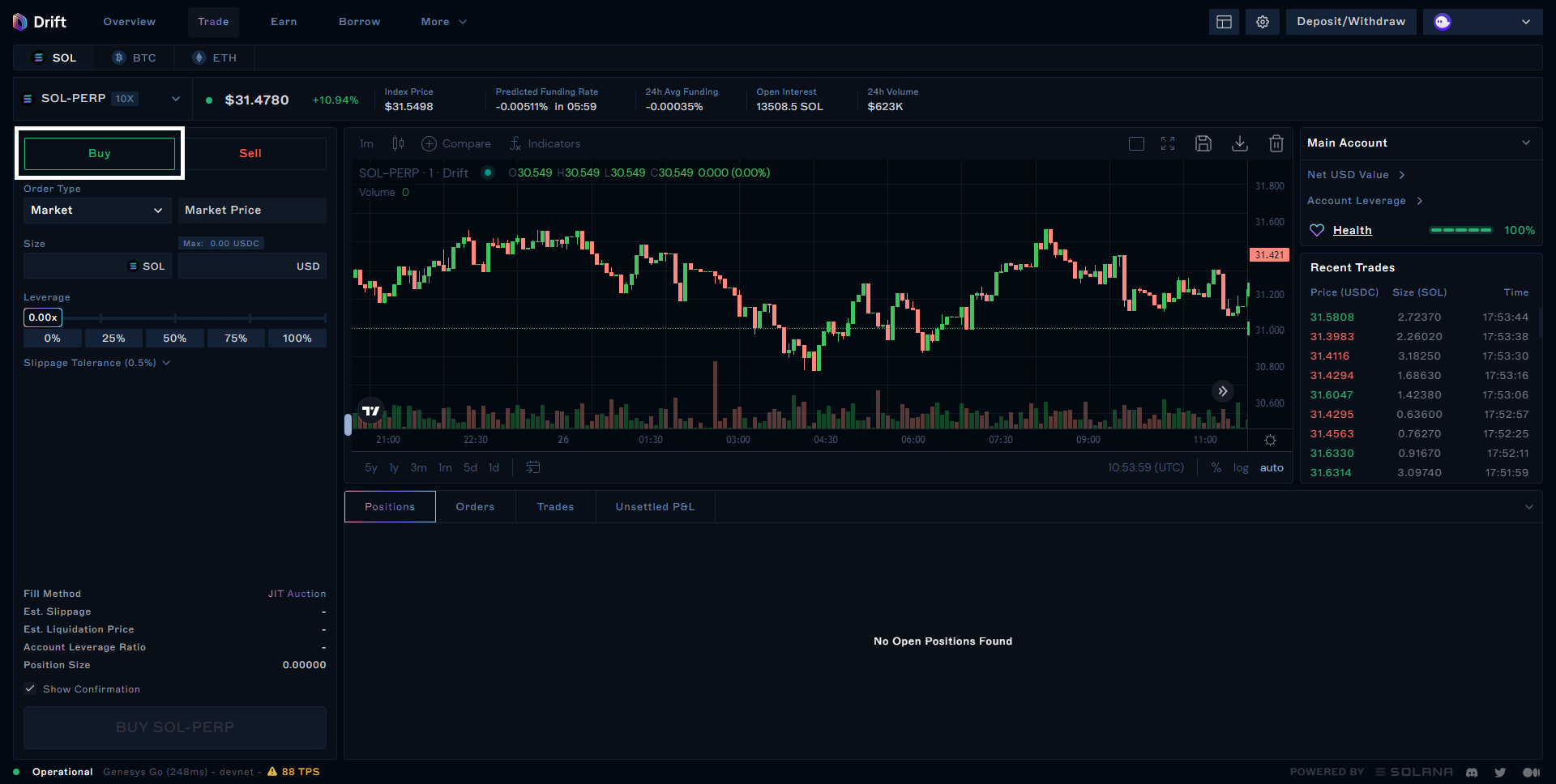Image resolution: width=1556 pixels, height=784 pixels.
Task: Expand Net USD Value details
Action: [x=1402, y=175]
